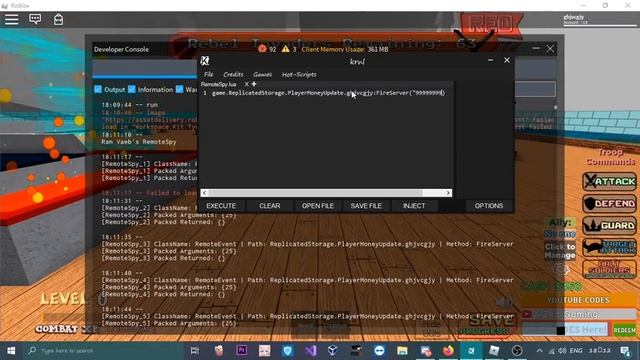Screen dimensions: 640x360
Task: Click the ATTACK troop command
Action: [x=609, y=181]
